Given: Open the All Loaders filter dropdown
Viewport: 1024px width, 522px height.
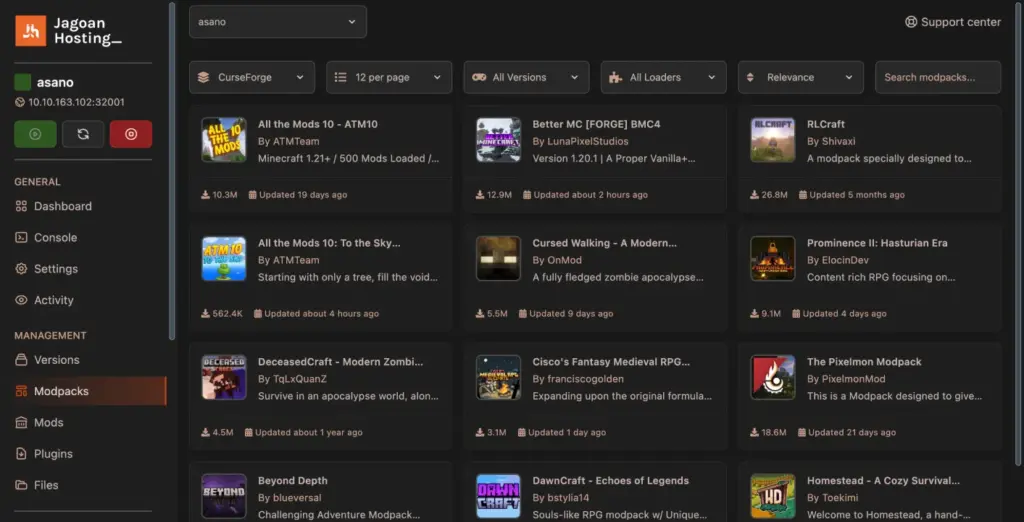Looking at the screenshot, I should click(x=664, y=77).
